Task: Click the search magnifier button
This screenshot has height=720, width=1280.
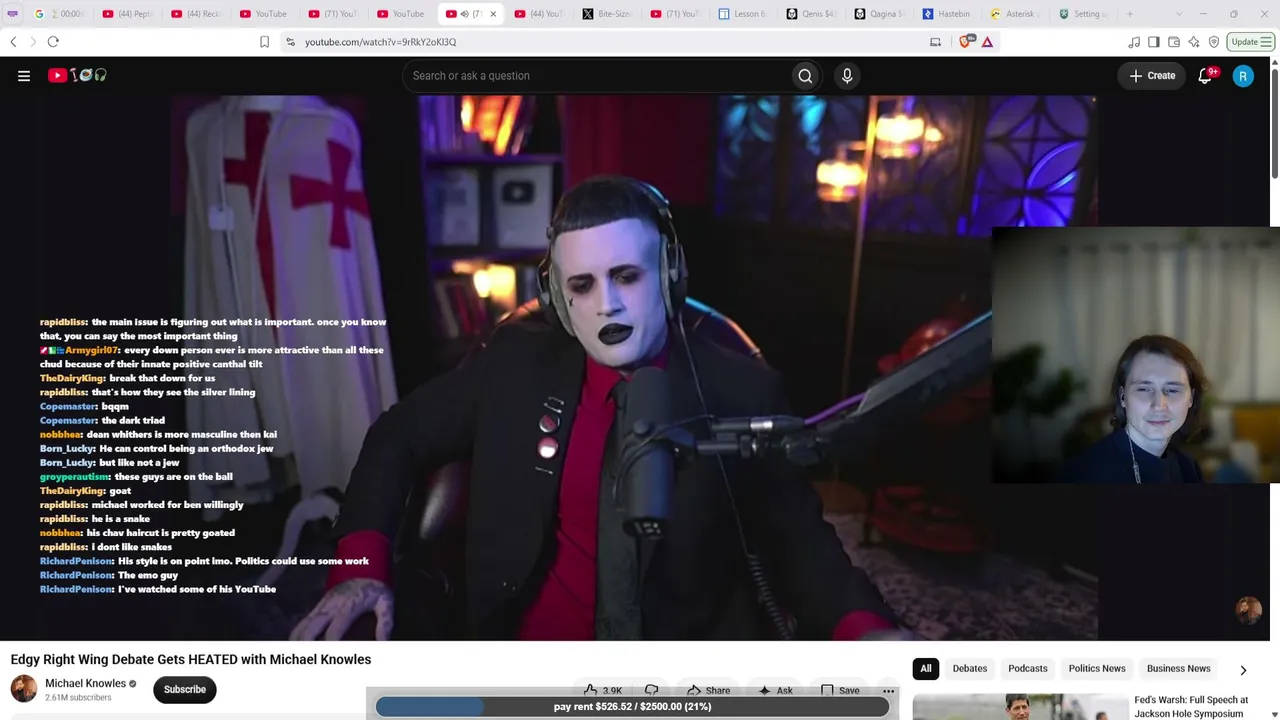Action: 805,76
